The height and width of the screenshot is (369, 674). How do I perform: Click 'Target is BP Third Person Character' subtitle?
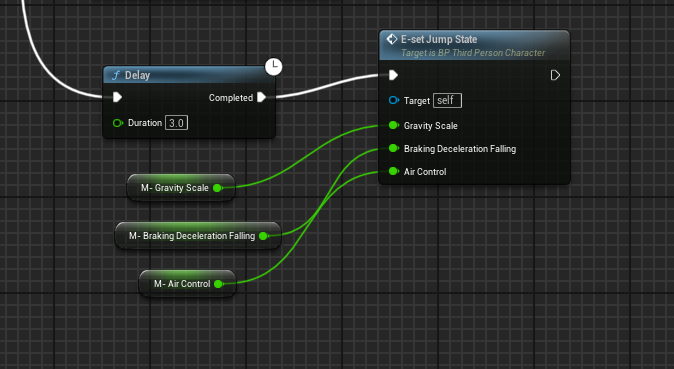coord(473,53)
